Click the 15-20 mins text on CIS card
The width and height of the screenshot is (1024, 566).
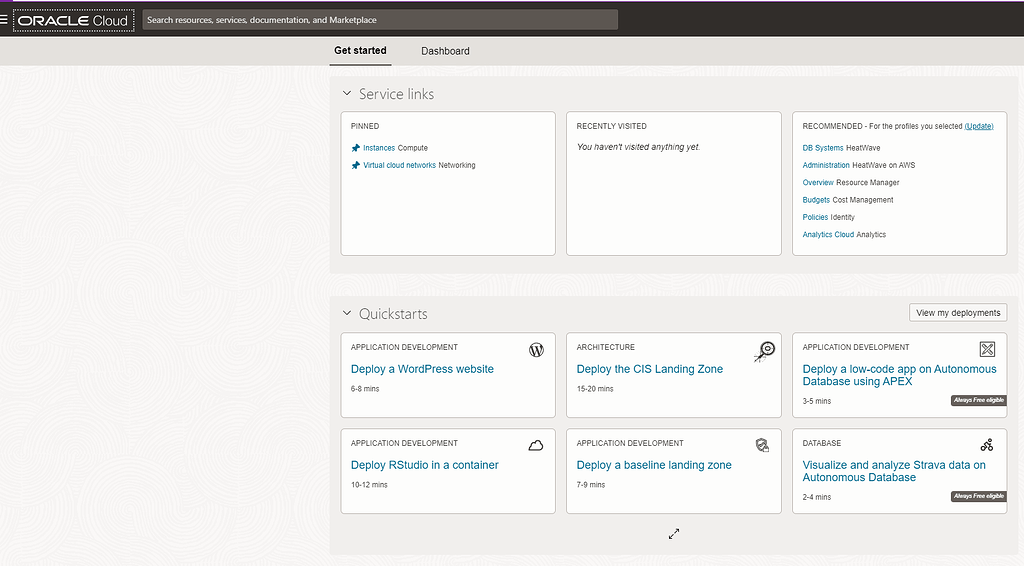pyautogui.click(x=595, y=388)
